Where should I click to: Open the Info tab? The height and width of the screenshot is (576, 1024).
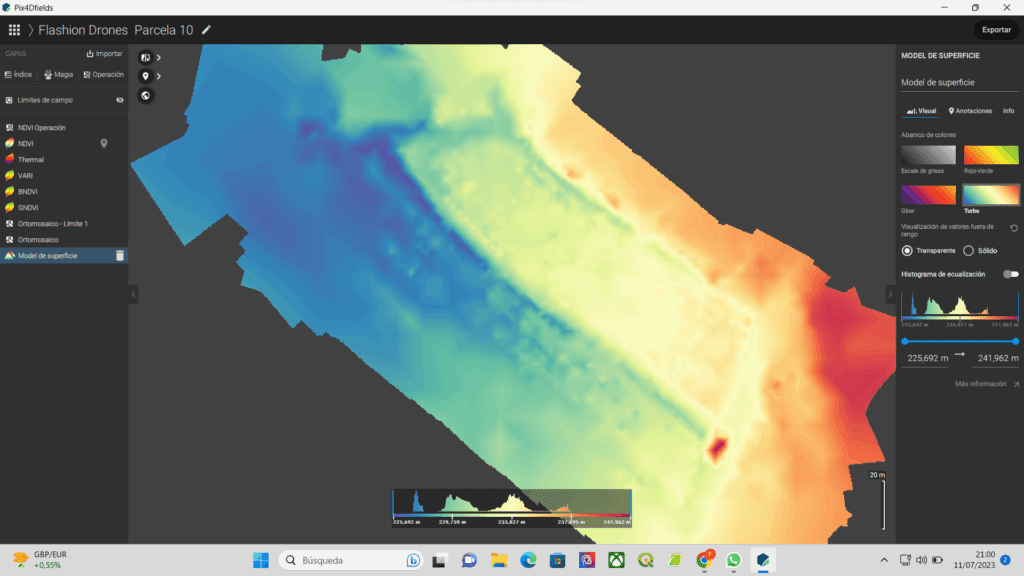coord(1008,111)
